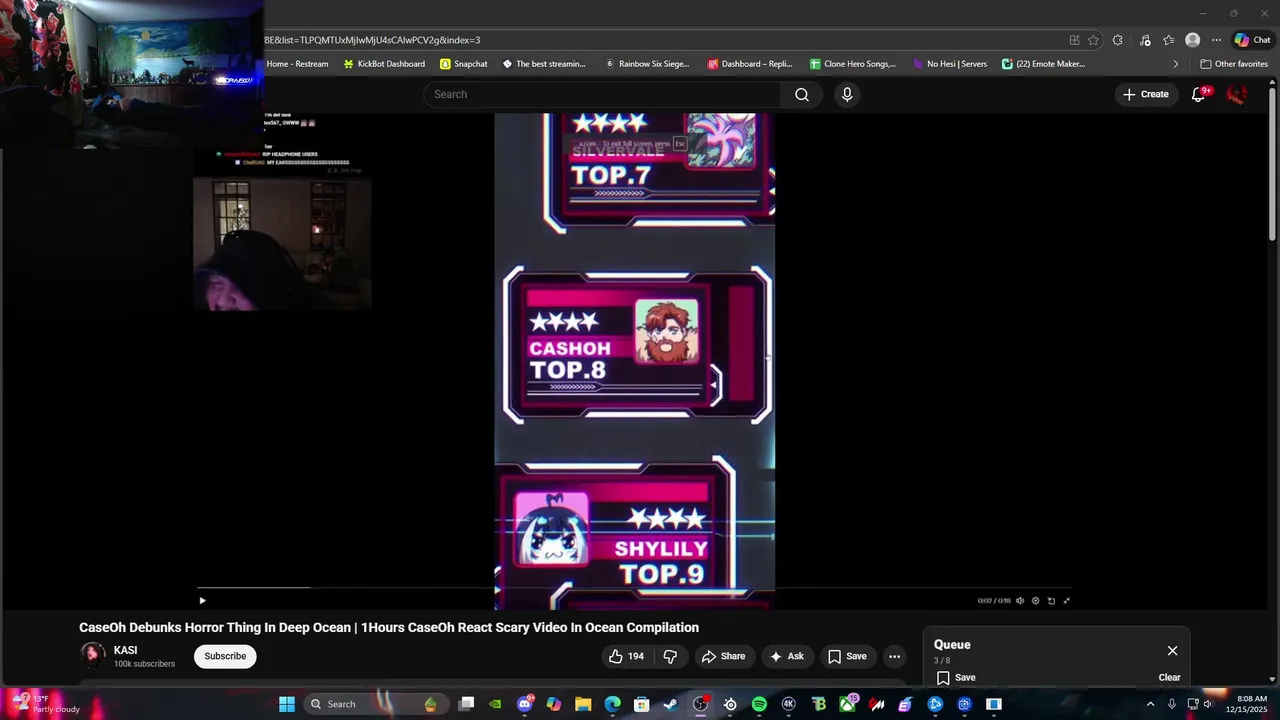The height and width of the screenshot is (720, 1280).
Task: Open the Dashboard – Repli... bookmark
Action: (x=750, y=64)
